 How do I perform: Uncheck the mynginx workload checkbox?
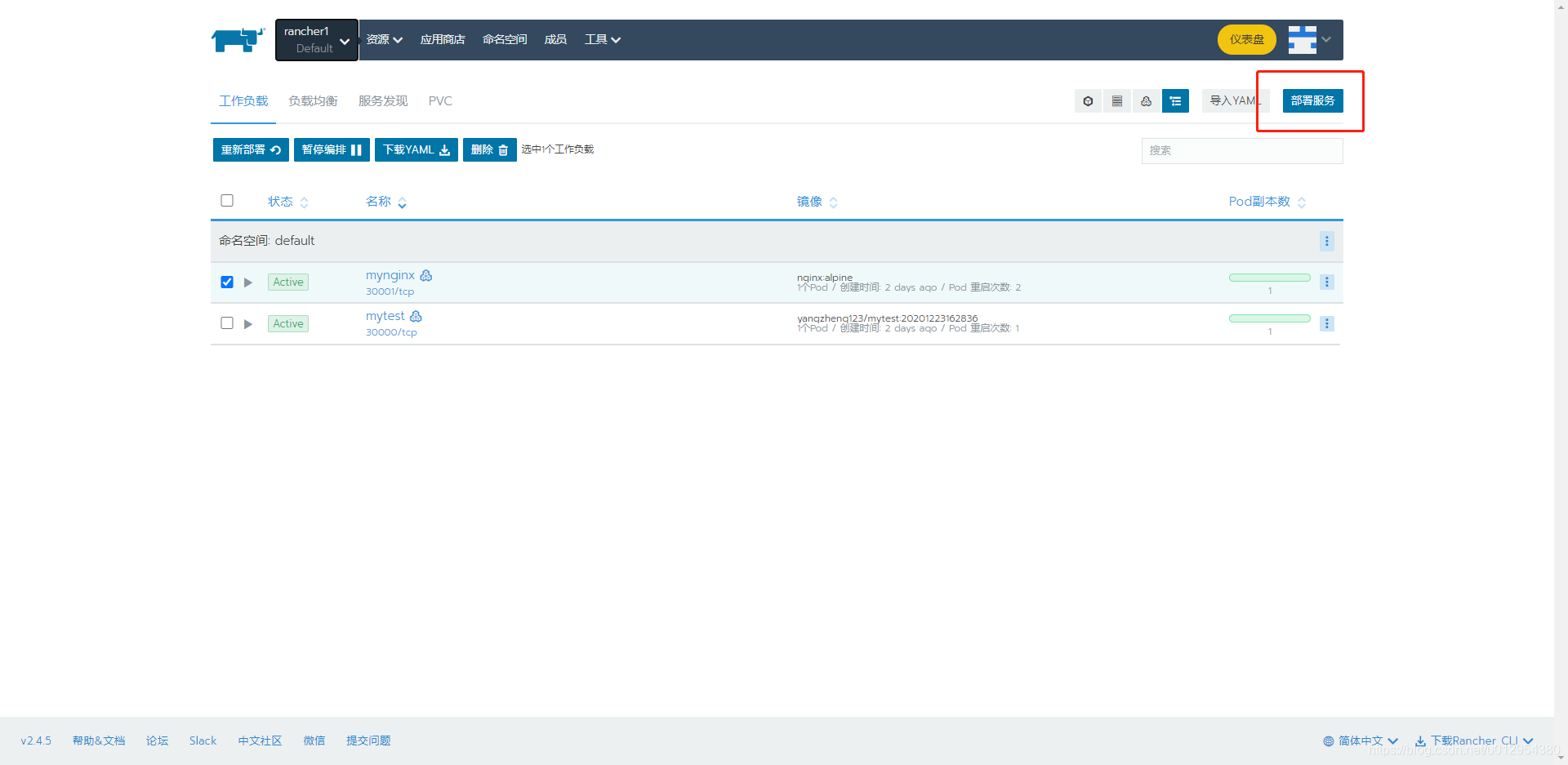227,282
